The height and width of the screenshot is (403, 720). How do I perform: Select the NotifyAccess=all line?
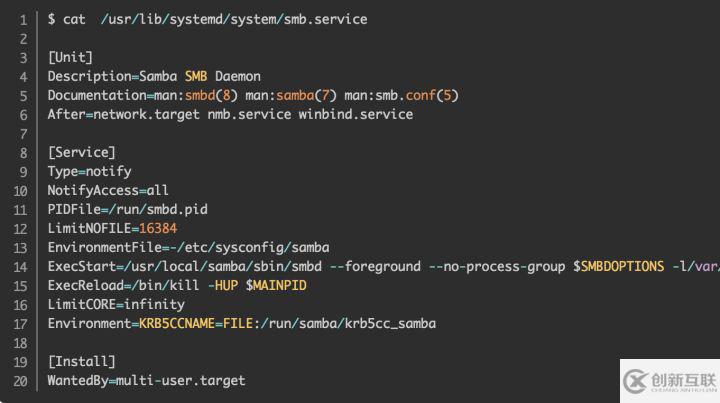coord(108,190)
